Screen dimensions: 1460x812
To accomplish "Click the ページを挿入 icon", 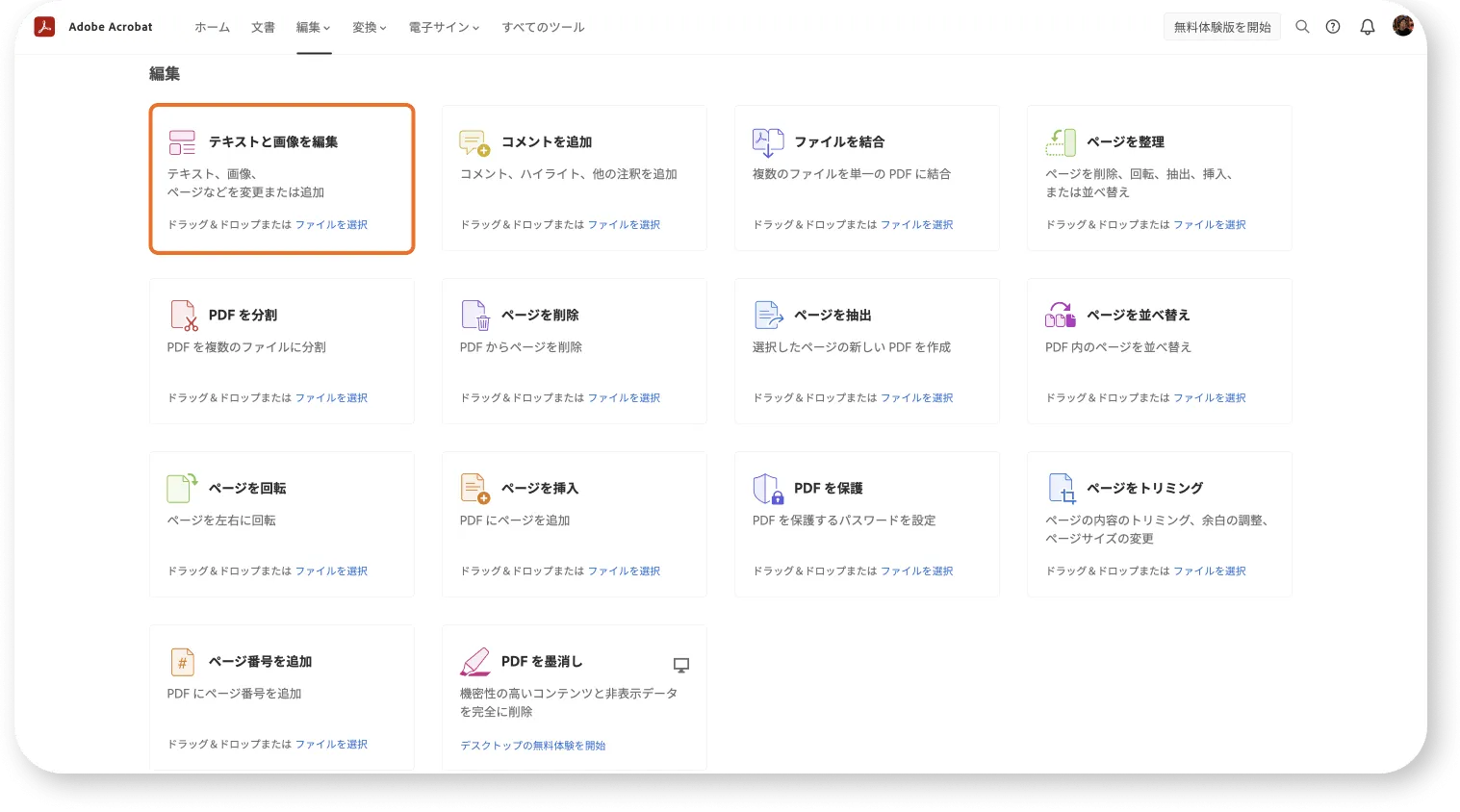I will (475, 489).
